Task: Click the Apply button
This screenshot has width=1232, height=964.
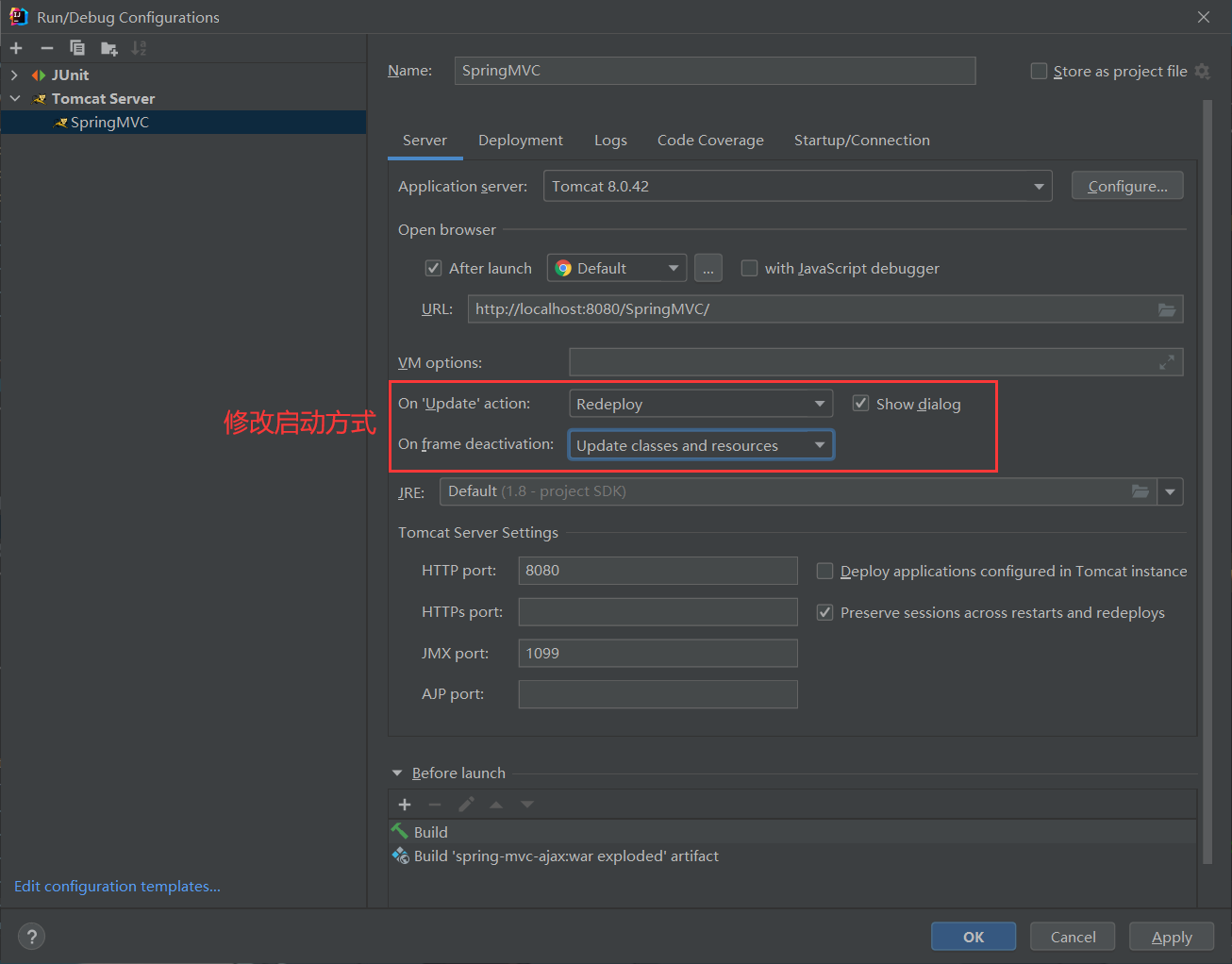Action: pyautogui.click(x=1172, y=937)
